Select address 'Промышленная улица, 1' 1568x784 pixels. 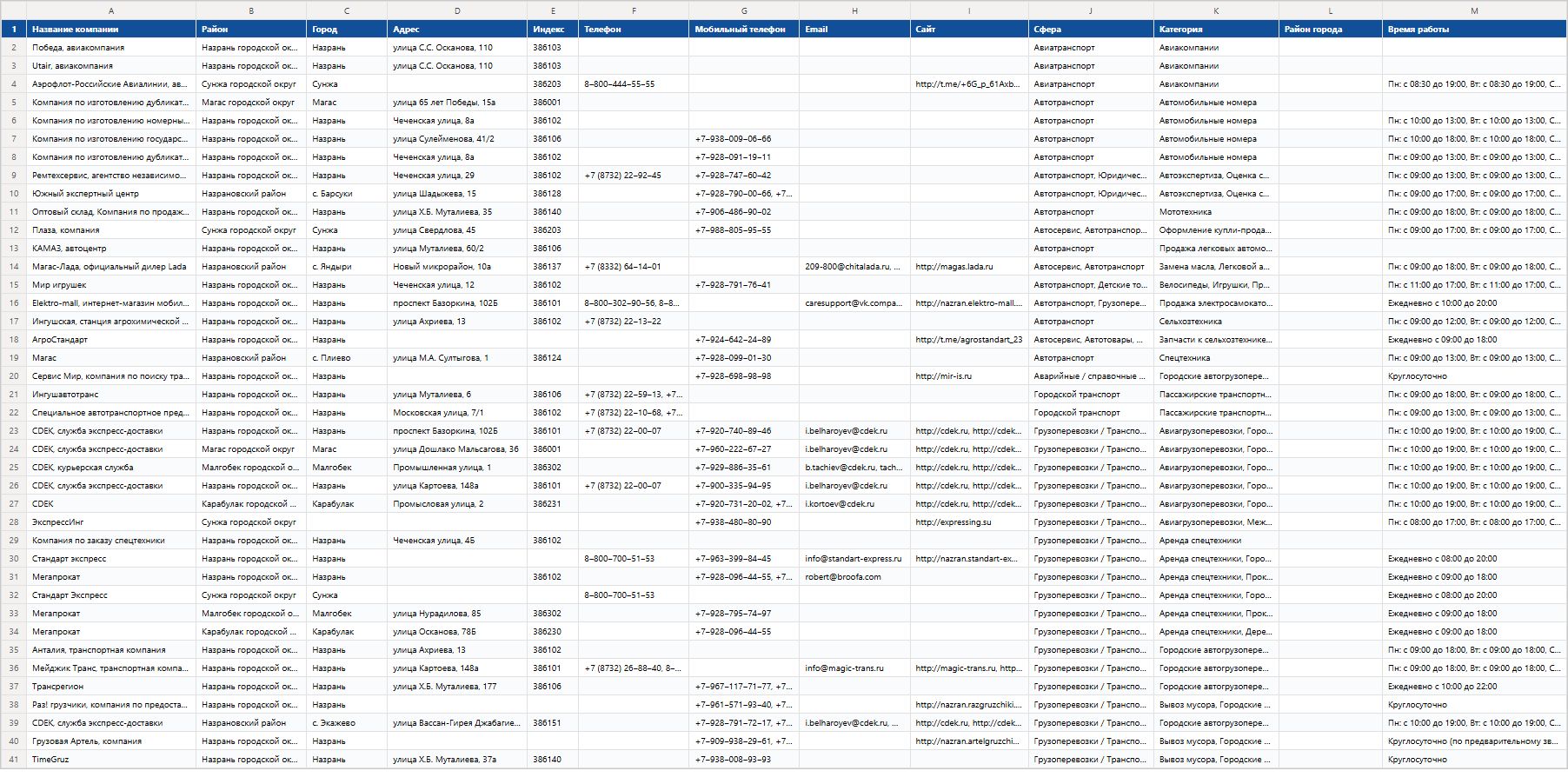coord(457,468)
